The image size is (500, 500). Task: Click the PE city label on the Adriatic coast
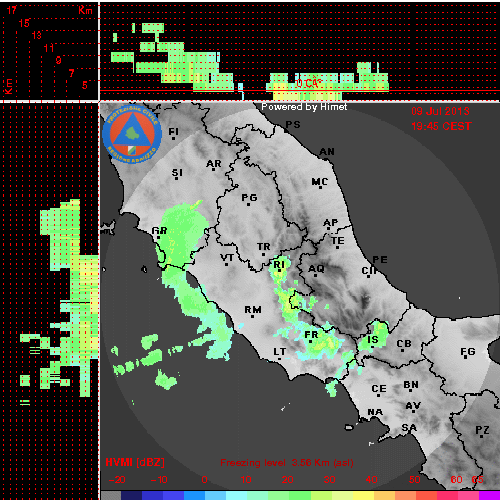[x=380, y=260]
